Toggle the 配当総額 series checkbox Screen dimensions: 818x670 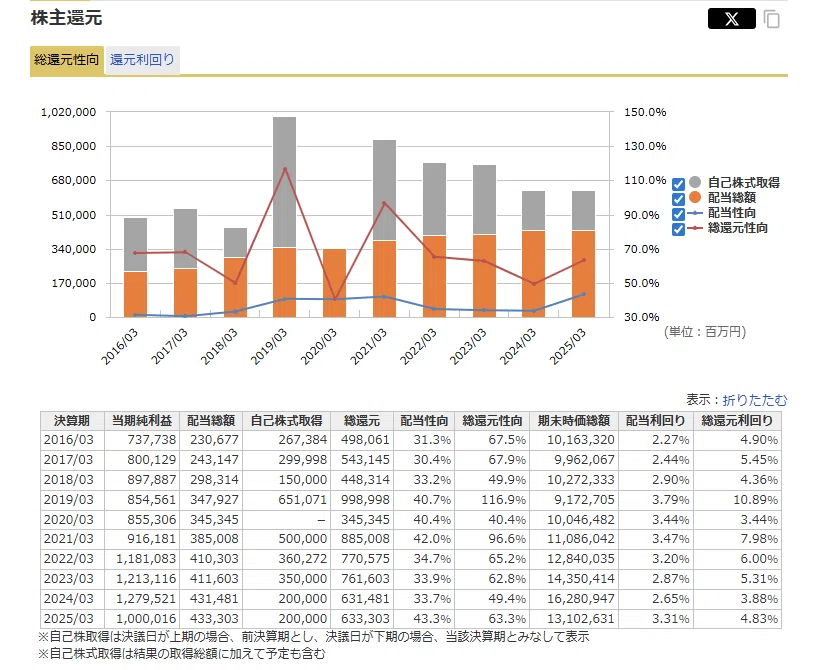pyautogui.click(x=678, y=199)
